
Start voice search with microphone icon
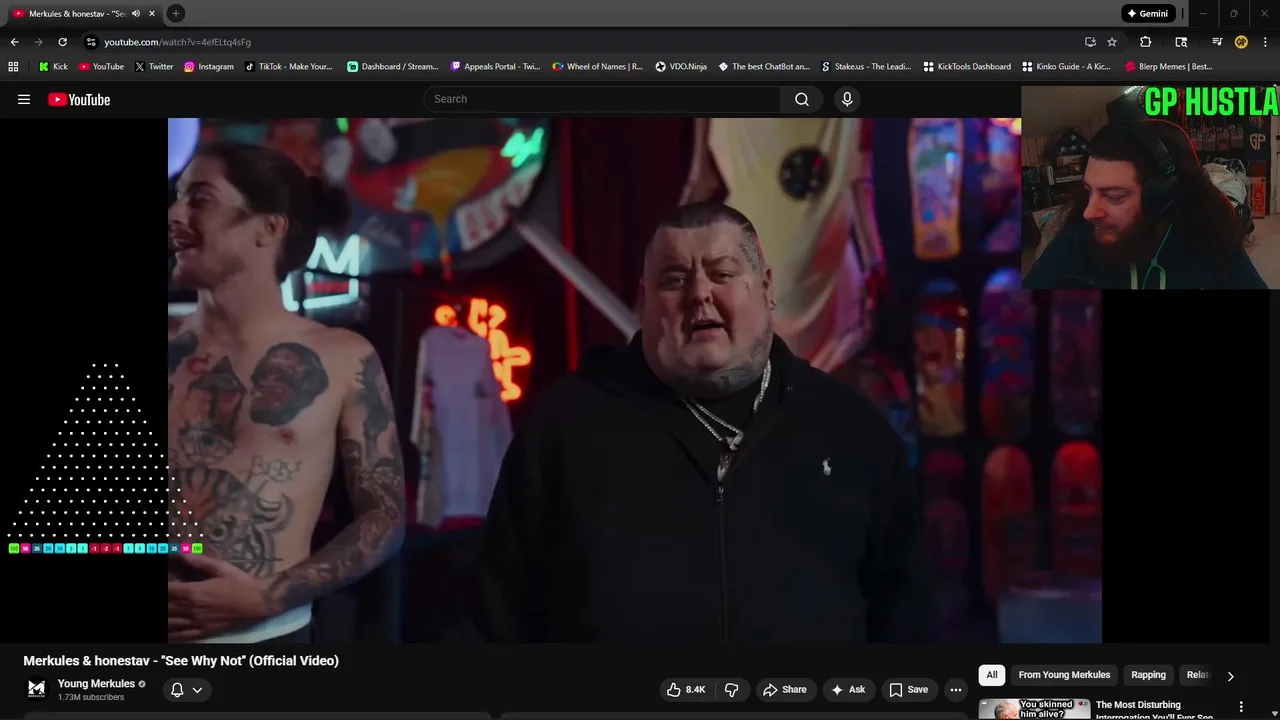(x=847, y=99)
